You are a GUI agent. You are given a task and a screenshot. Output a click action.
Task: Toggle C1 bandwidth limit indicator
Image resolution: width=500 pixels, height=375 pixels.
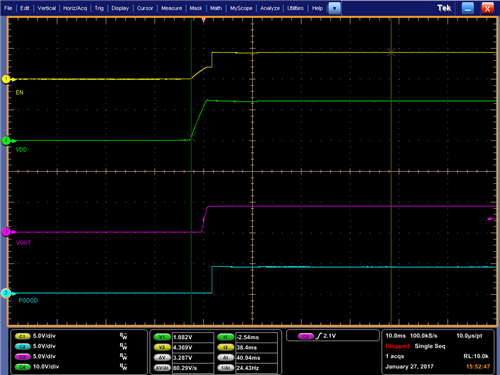pos(124,336)
